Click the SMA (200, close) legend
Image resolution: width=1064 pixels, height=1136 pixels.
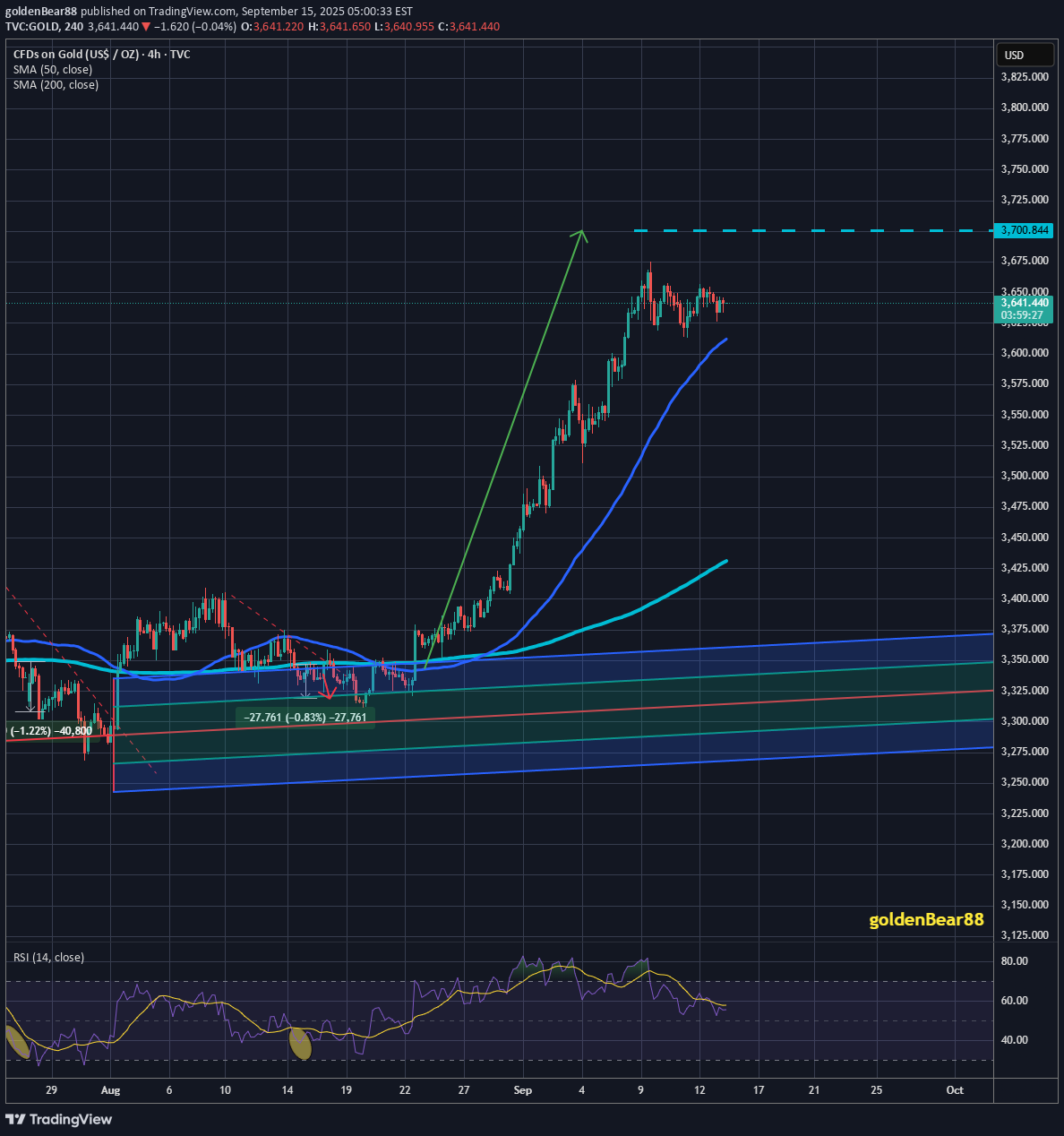56,85
